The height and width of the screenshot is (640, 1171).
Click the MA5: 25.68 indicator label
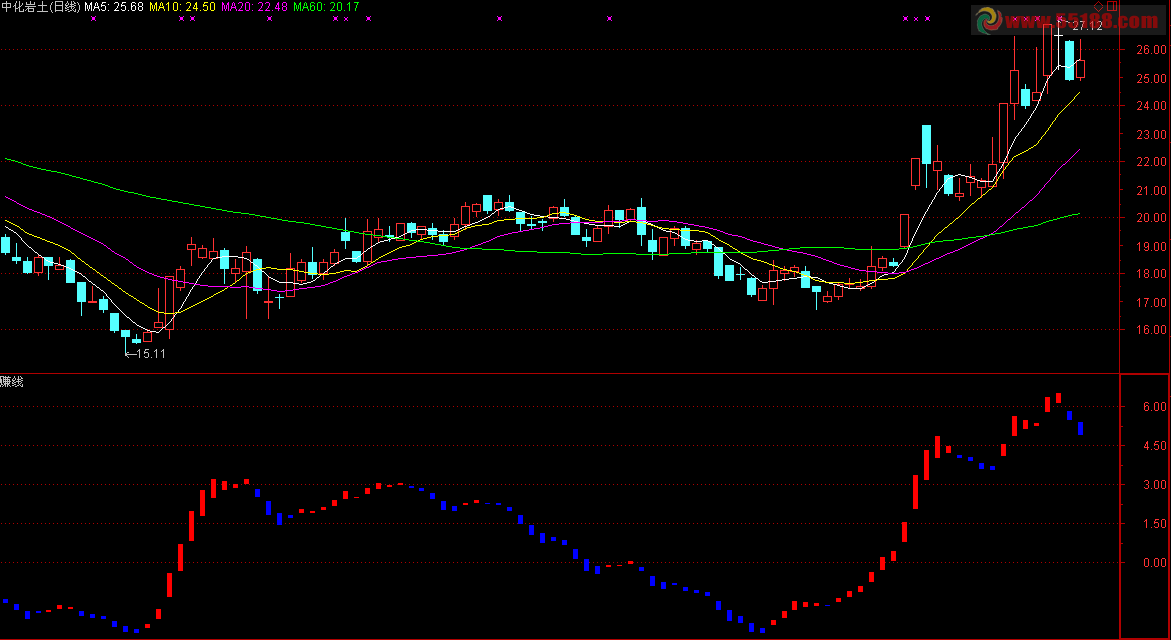coord(112,7)
